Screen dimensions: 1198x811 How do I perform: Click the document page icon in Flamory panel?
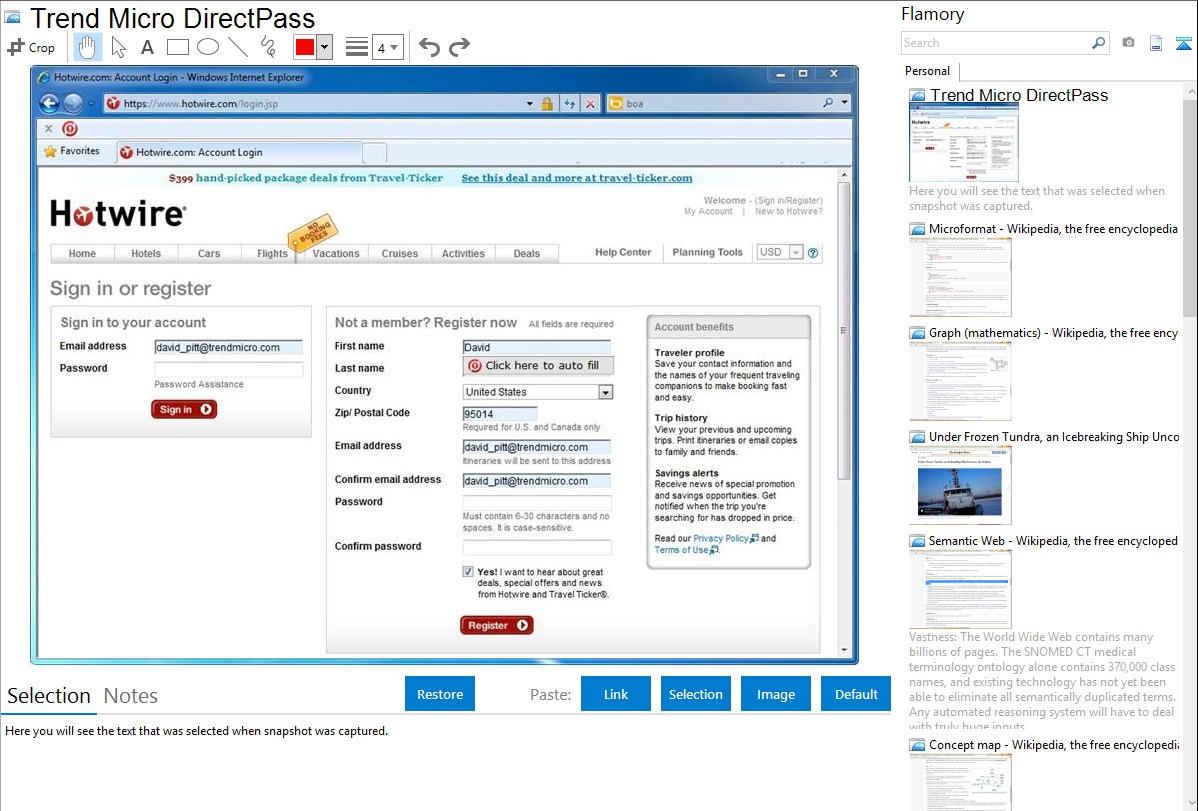pos(1156,43)
